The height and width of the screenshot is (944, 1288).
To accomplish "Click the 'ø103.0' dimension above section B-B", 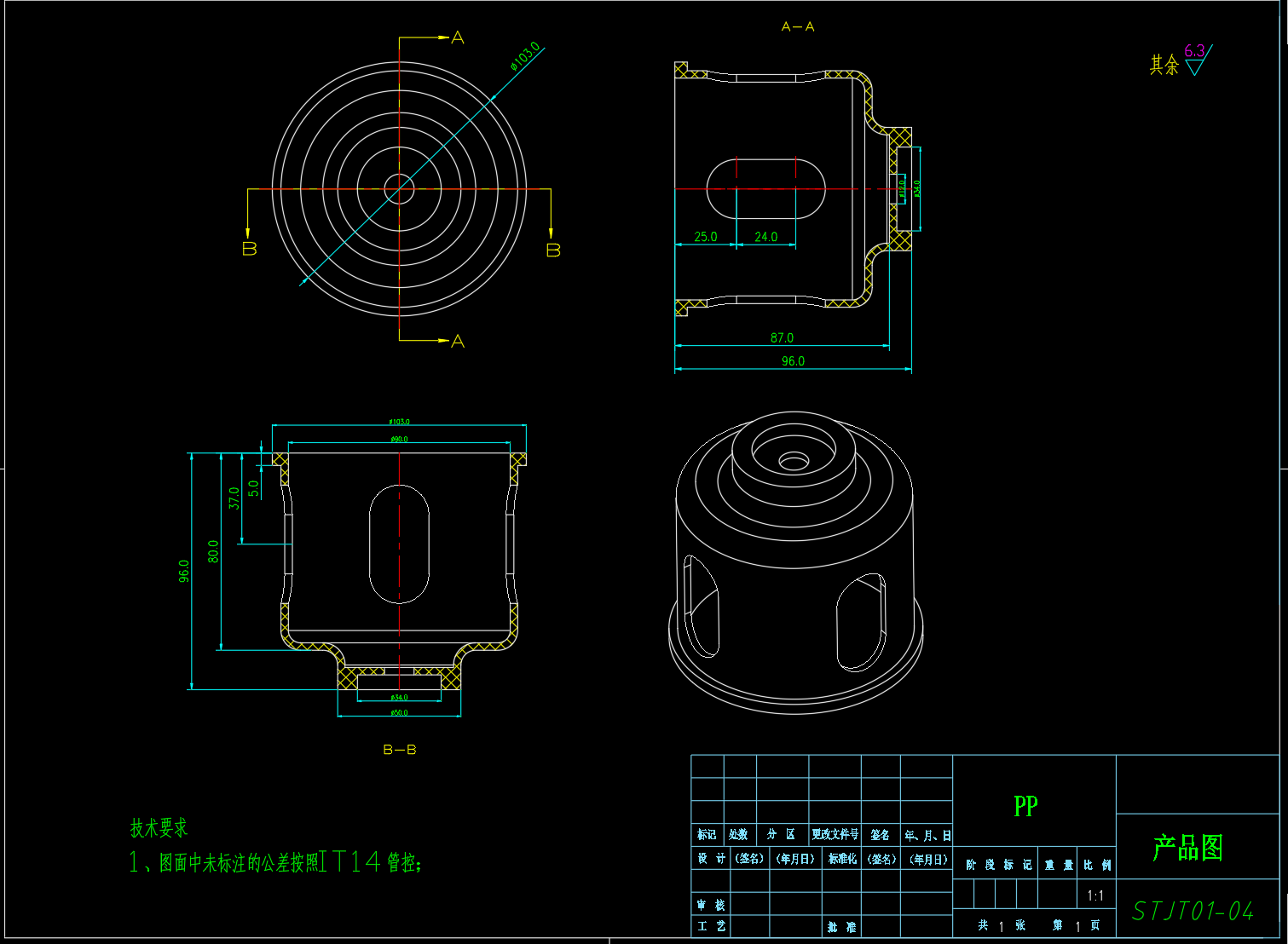I will click(x=399, y=422).
